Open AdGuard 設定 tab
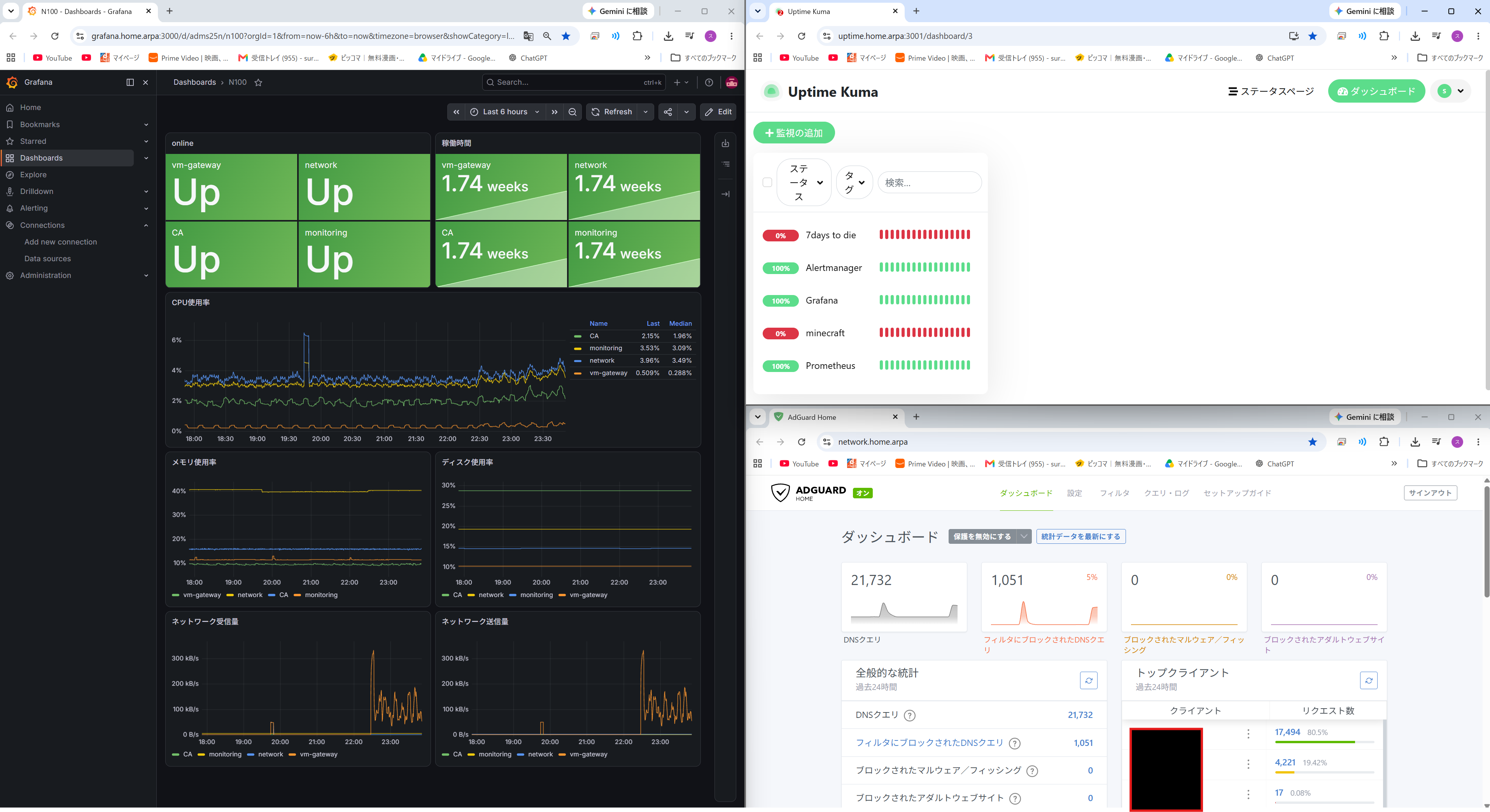1490x812 pixels. click(x=1075, y=493)
